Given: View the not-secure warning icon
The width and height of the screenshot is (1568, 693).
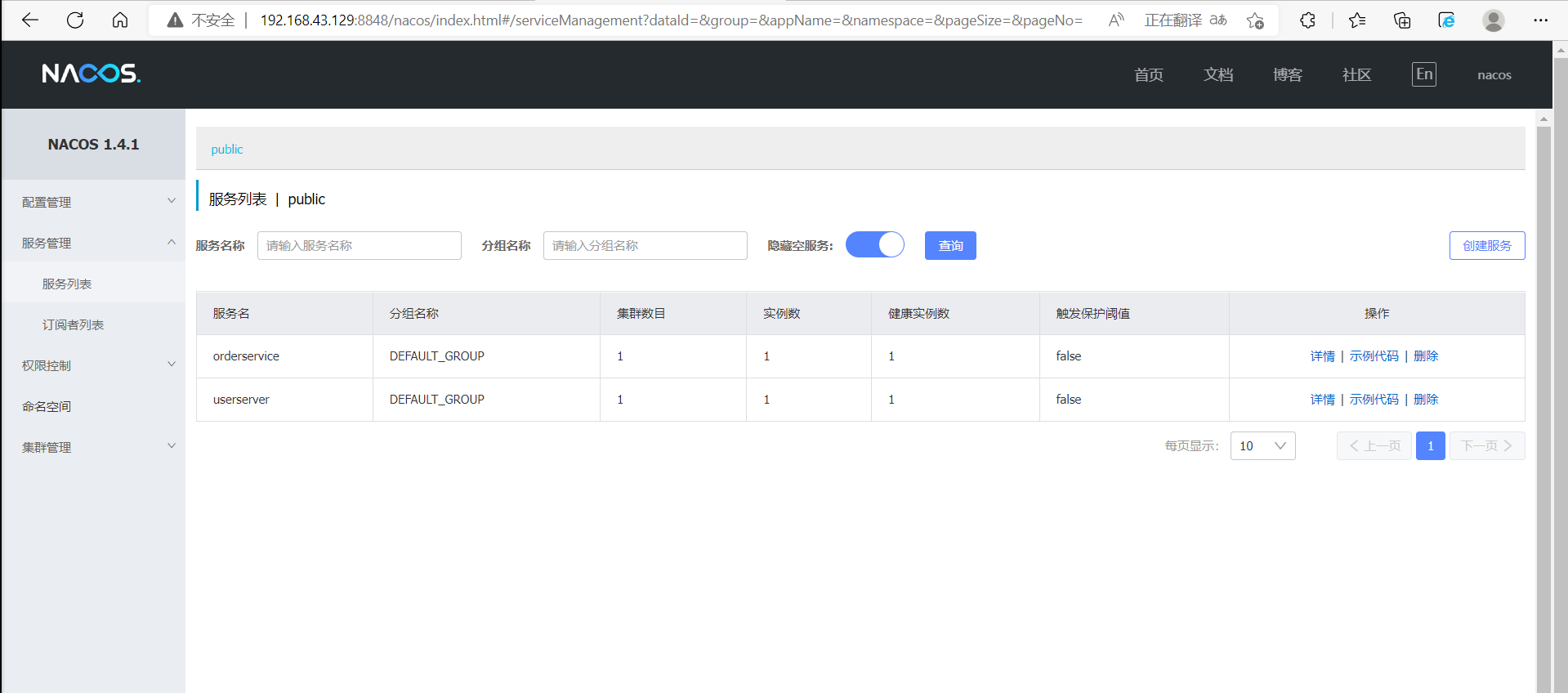Looking at the screenshot, I should 175,20.
